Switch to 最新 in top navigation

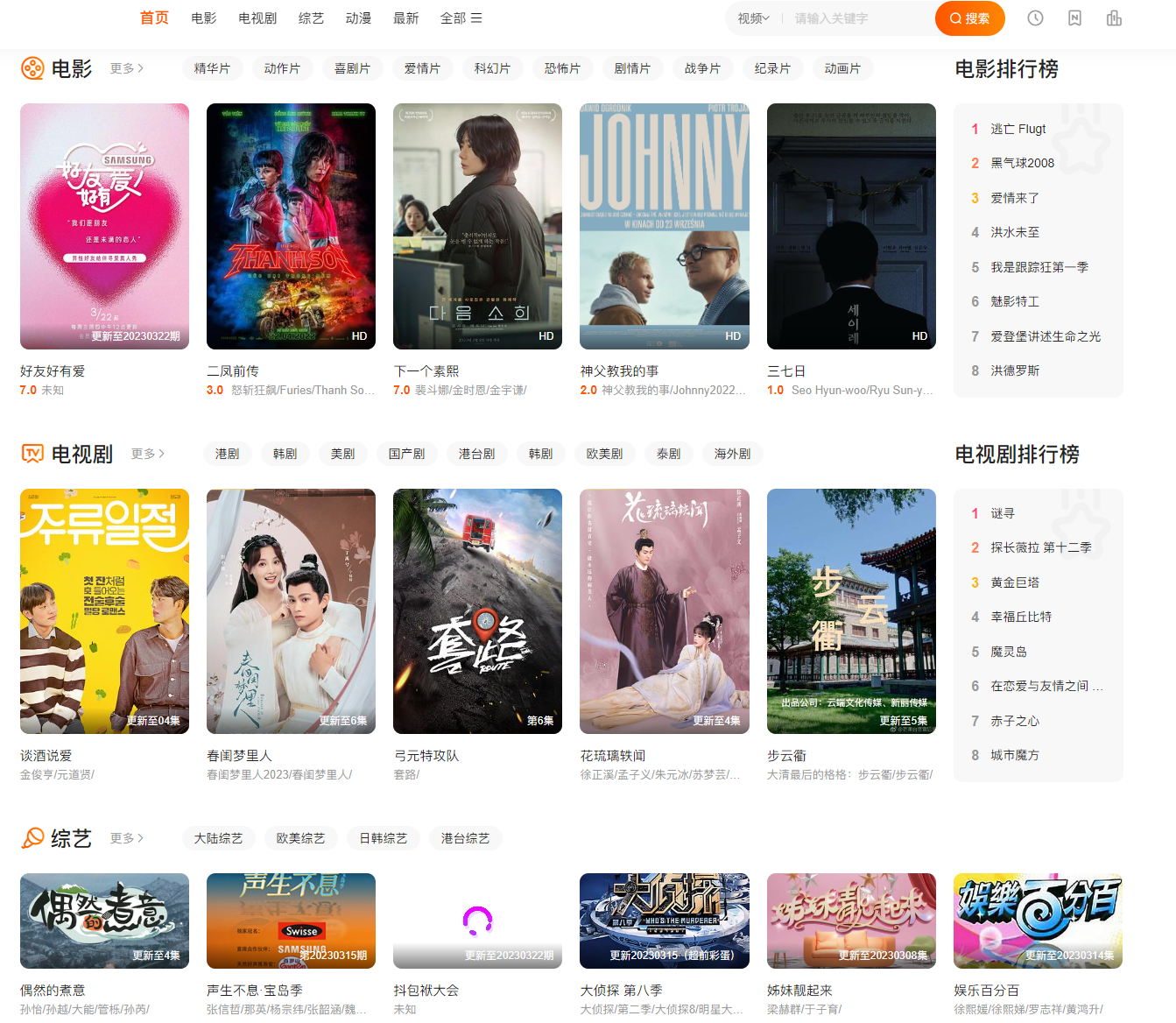(x=405, y=18)
